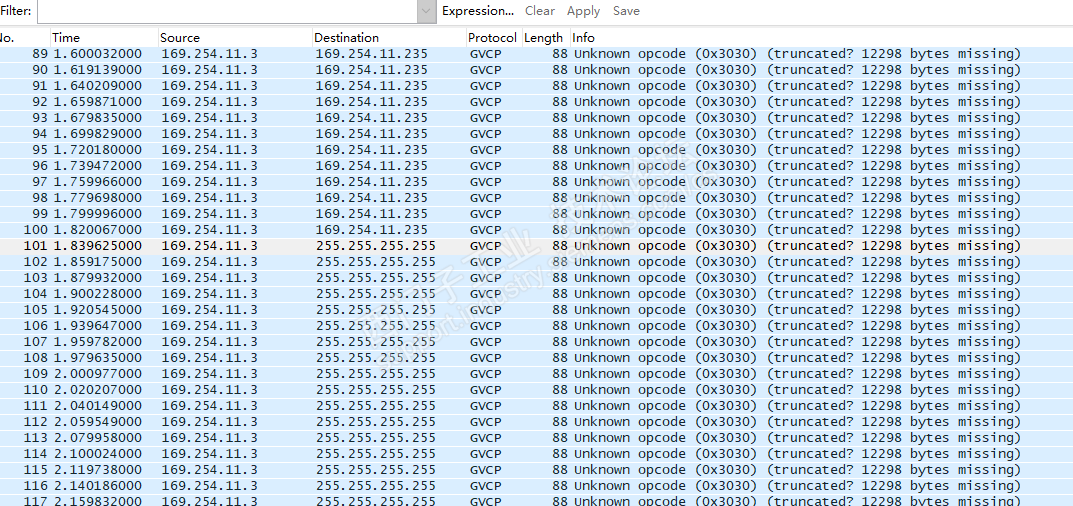Click Info text of packet 110
This screenshot has width=1073, height=506.
pos(797,390)
